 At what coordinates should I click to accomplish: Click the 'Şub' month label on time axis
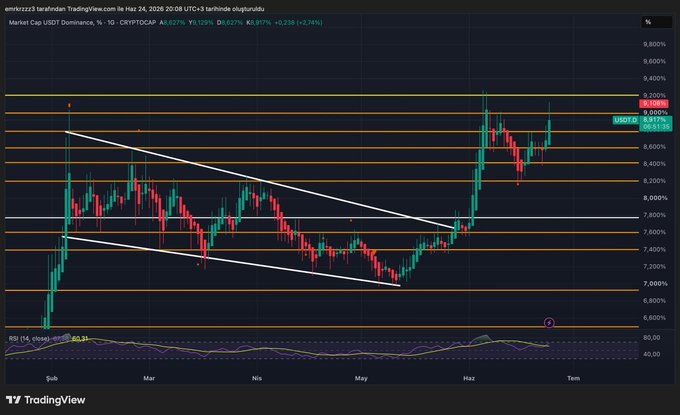pos(52,378)
